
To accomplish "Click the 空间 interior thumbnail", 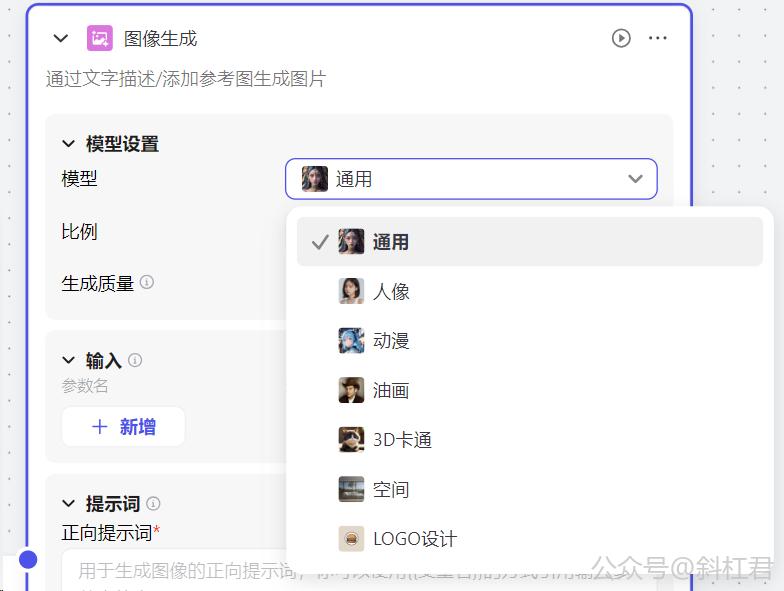I will pyautogui.click(x=351, y=489).
